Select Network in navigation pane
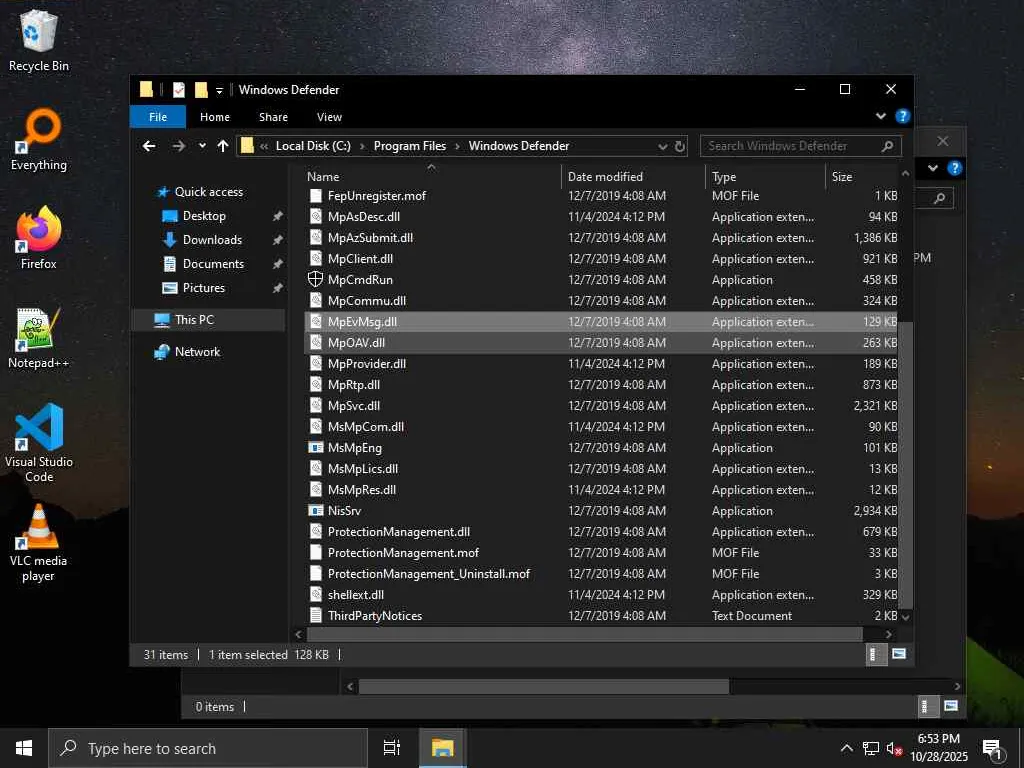The width and height of the screenshot is (1024, 768). (x=197, y=351)
